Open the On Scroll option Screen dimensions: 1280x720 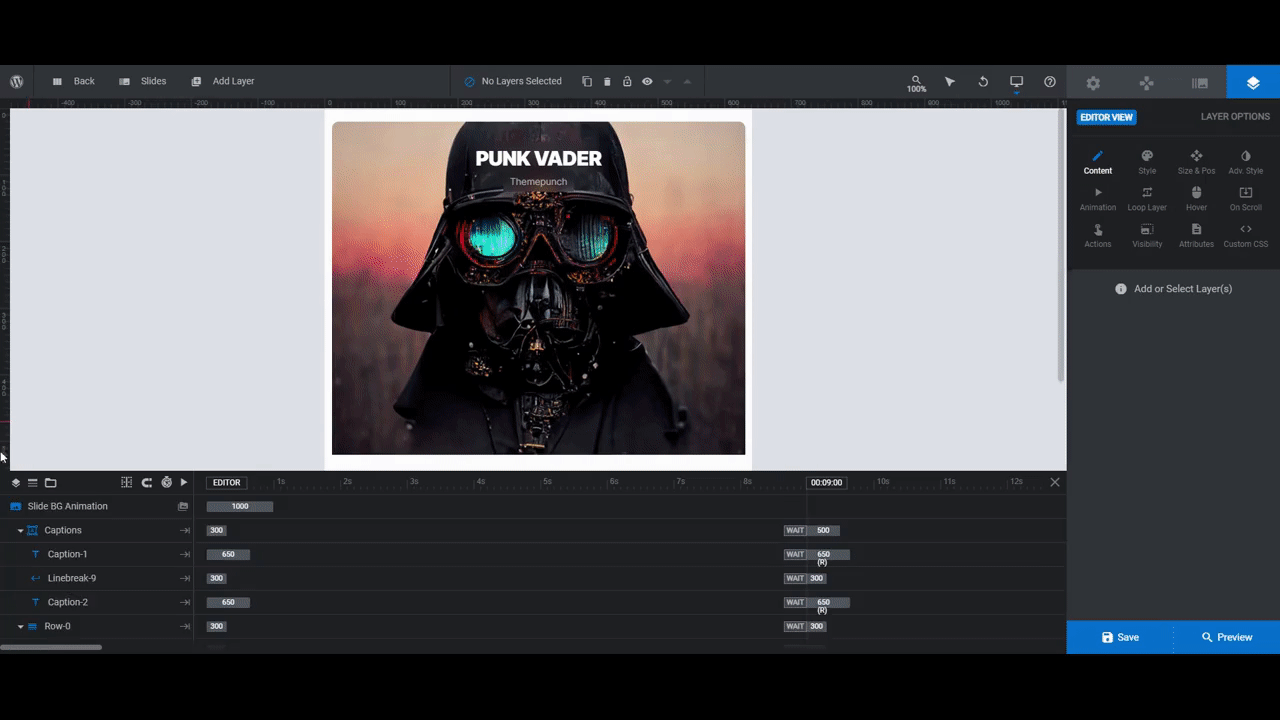pyautogui.click(x=1246, y=199)
